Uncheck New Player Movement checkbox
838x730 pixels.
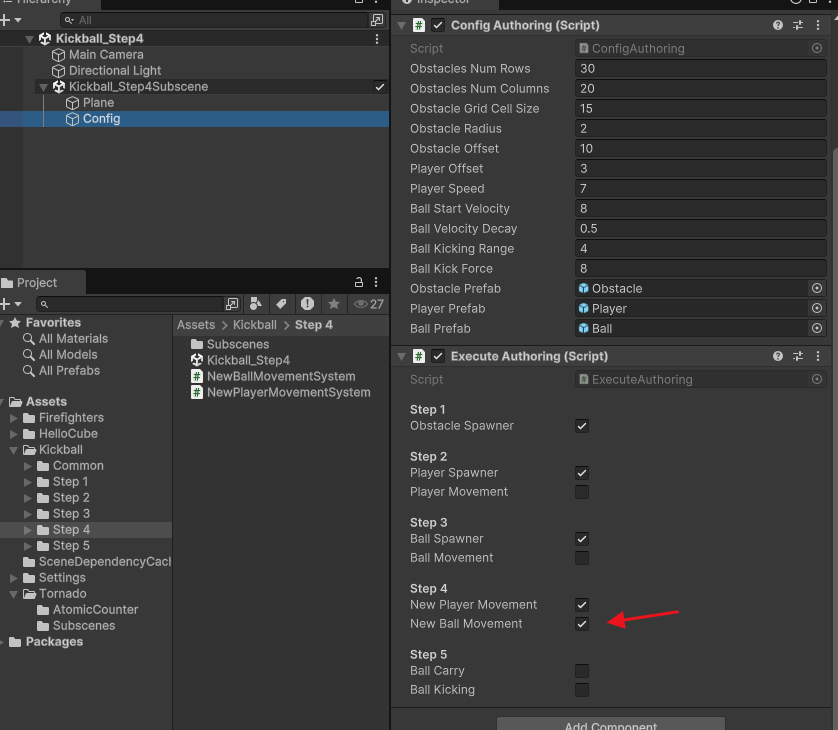(582, 605)
